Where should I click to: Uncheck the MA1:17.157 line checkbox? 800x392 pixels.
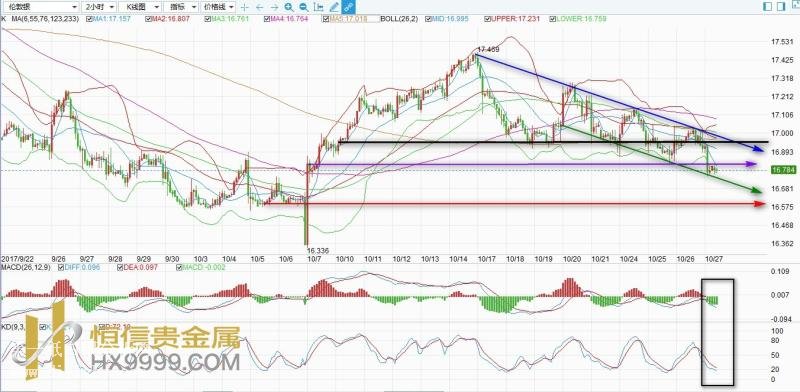[90, 19]
